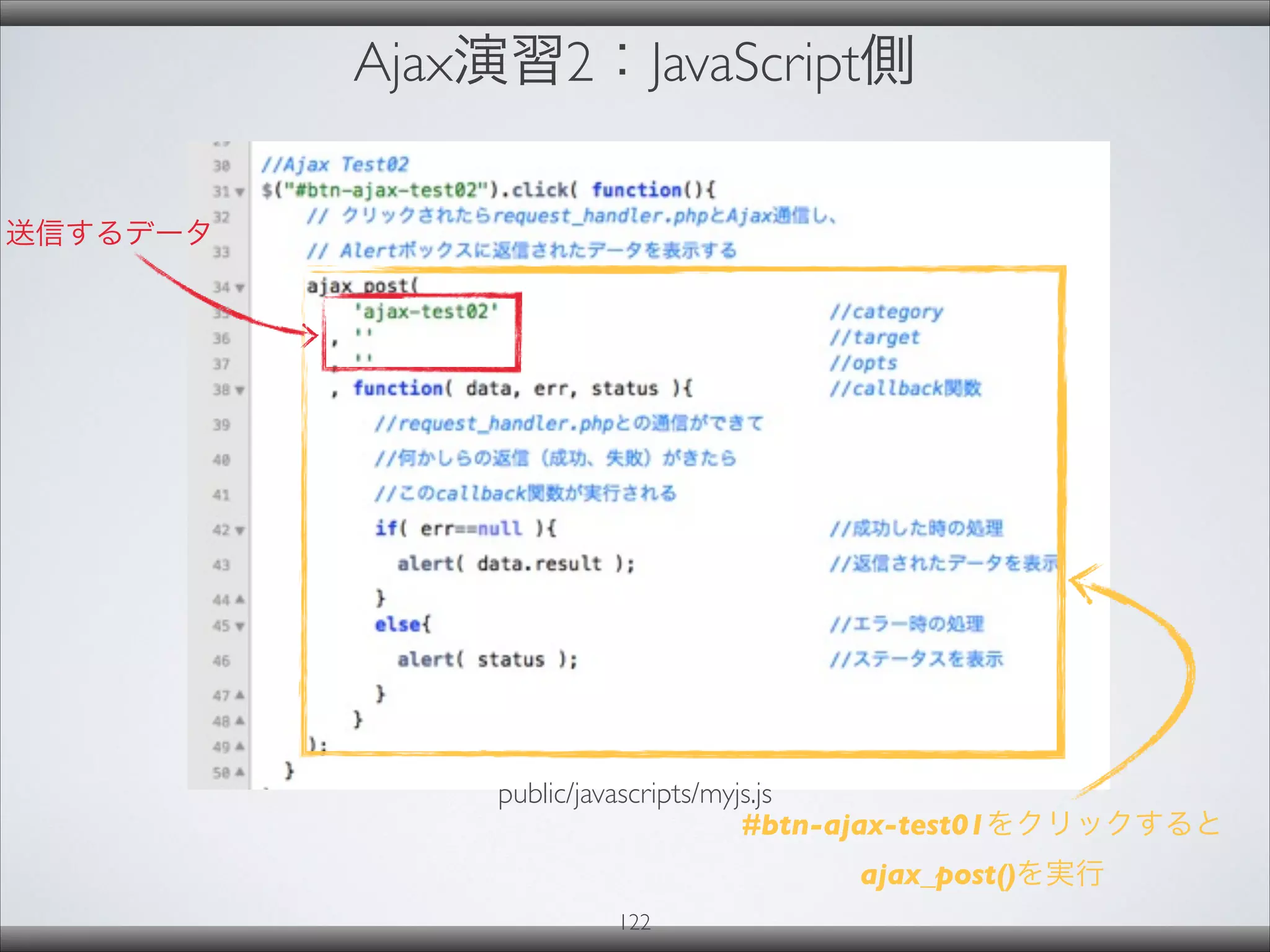Click 'alert( data.result );' statement
Screen dimensions: 1270x952
click(516, 564)
